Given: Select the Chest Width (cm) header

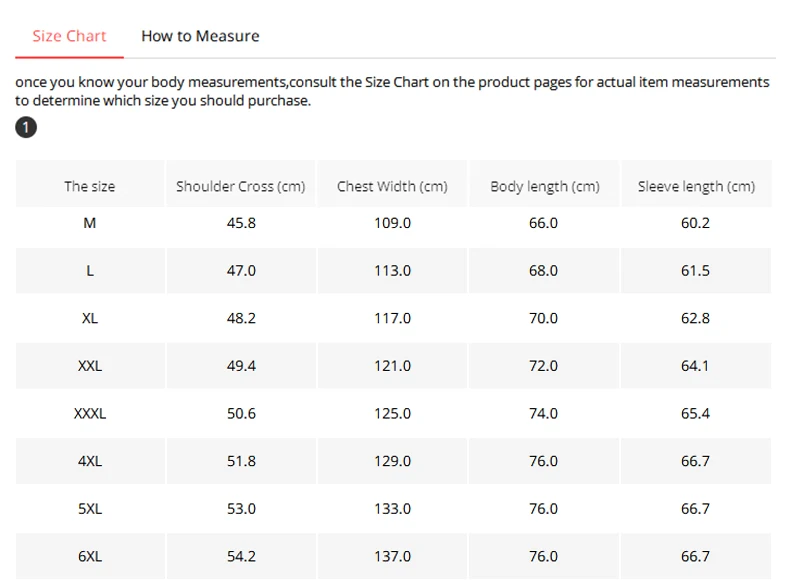Looking at the screenshot, I should [392, 186].
